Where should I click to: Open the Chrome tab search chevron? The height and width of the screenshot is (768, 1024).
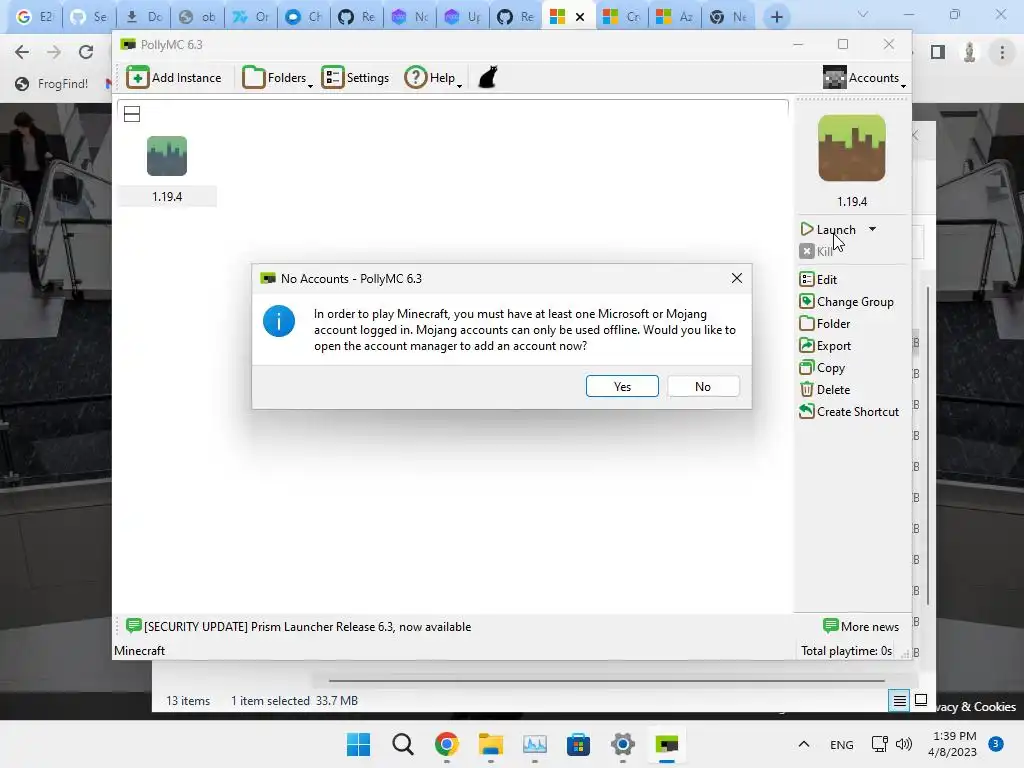[863, 14]
